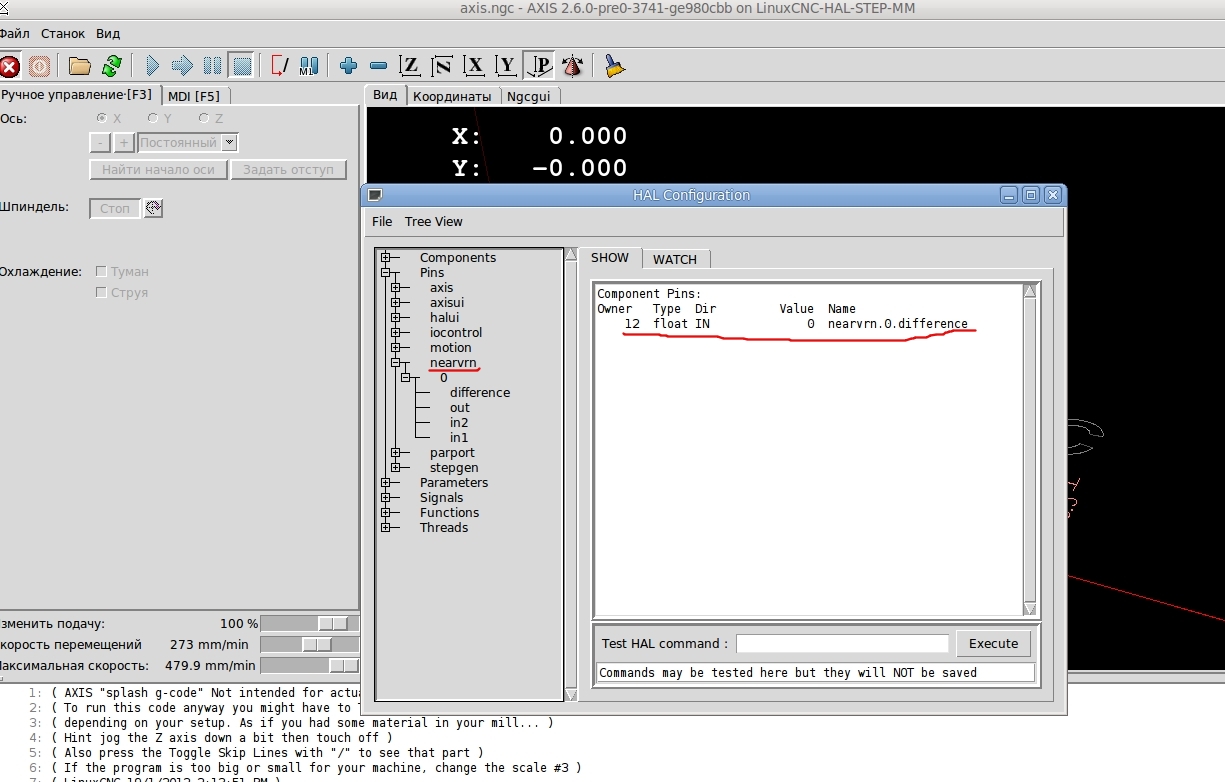Viewport: 1225px width, 782px height.
Task: Open Станок menu
Action: [x=63, y=34]
